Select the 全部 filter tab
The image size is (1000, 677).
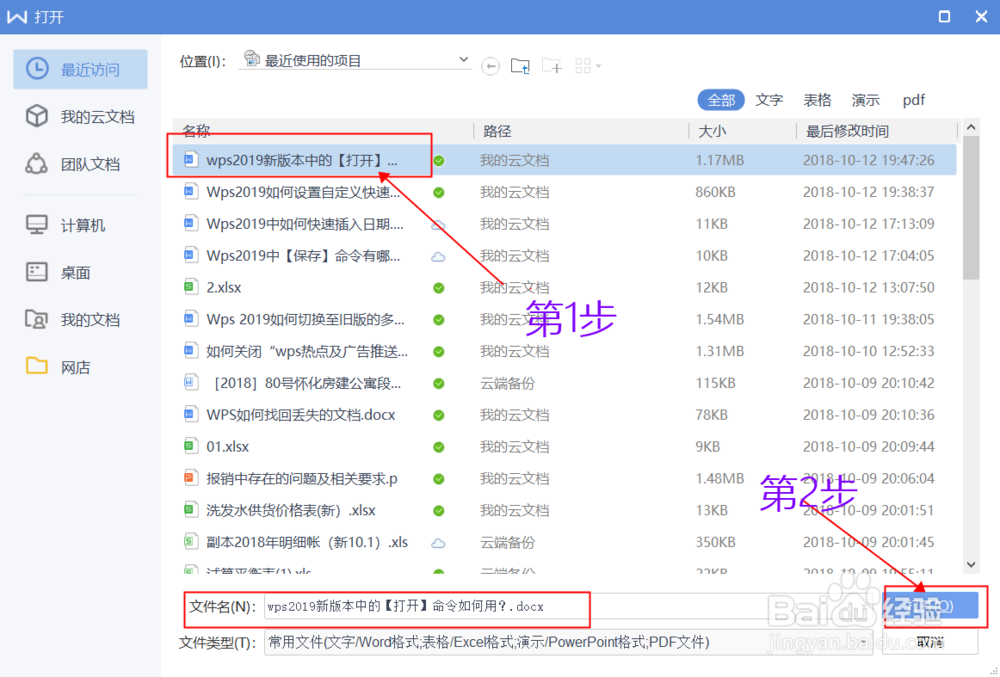[x=721, y=100]
